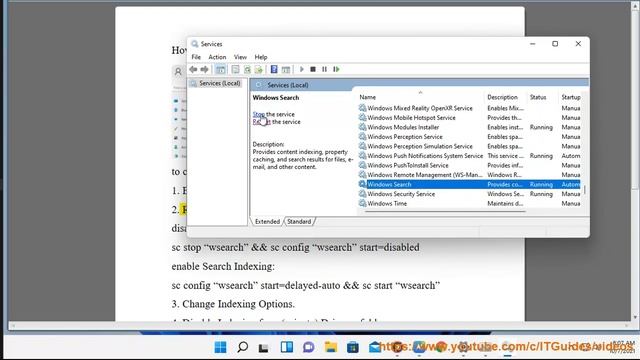Select Windows Mixed Reality OpenXR Service row
640x360 pixels.
click(469, 108)
